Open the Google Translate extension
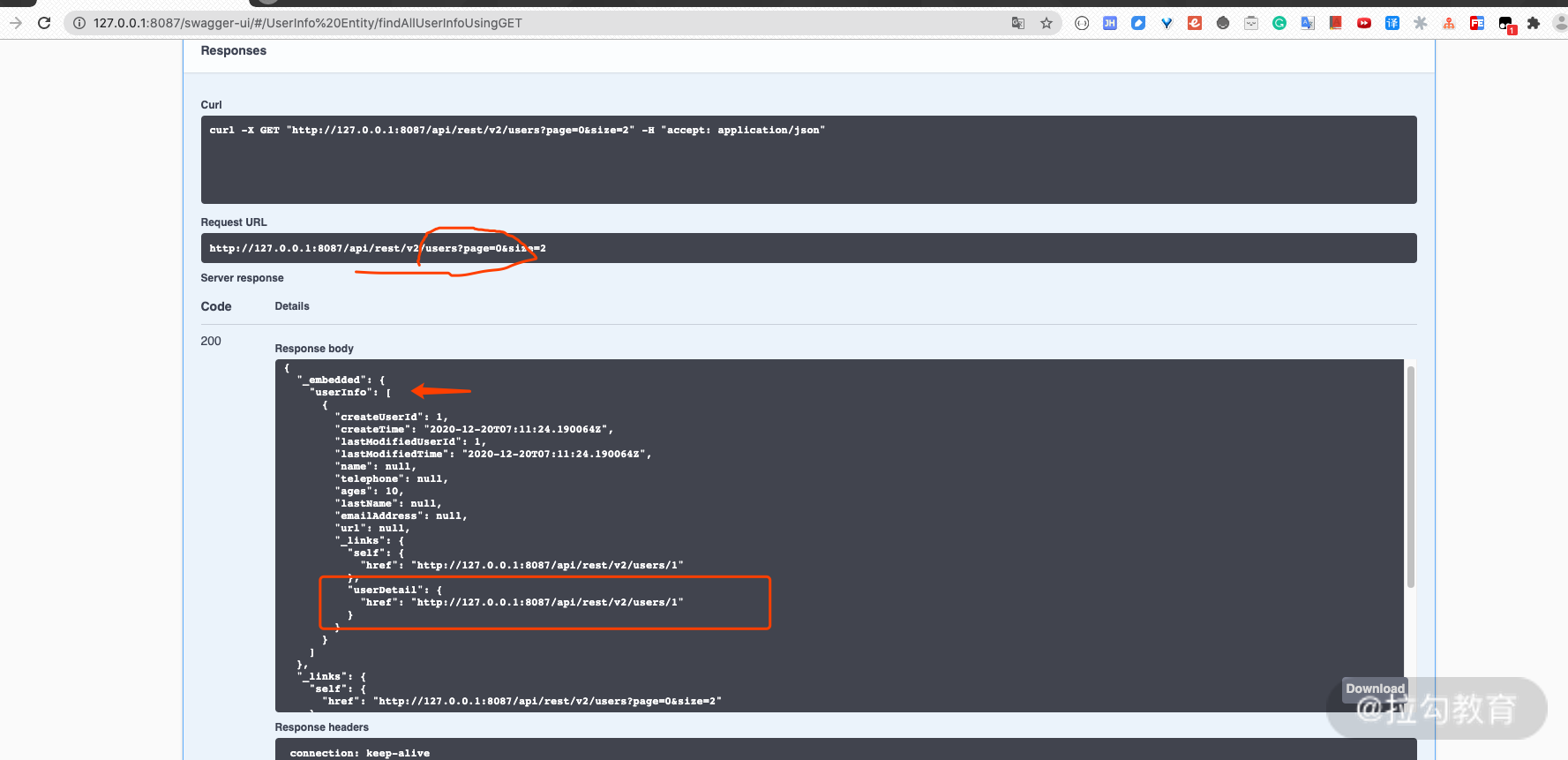Screen dimensions: 1568x760 [x=1308, y=23]
